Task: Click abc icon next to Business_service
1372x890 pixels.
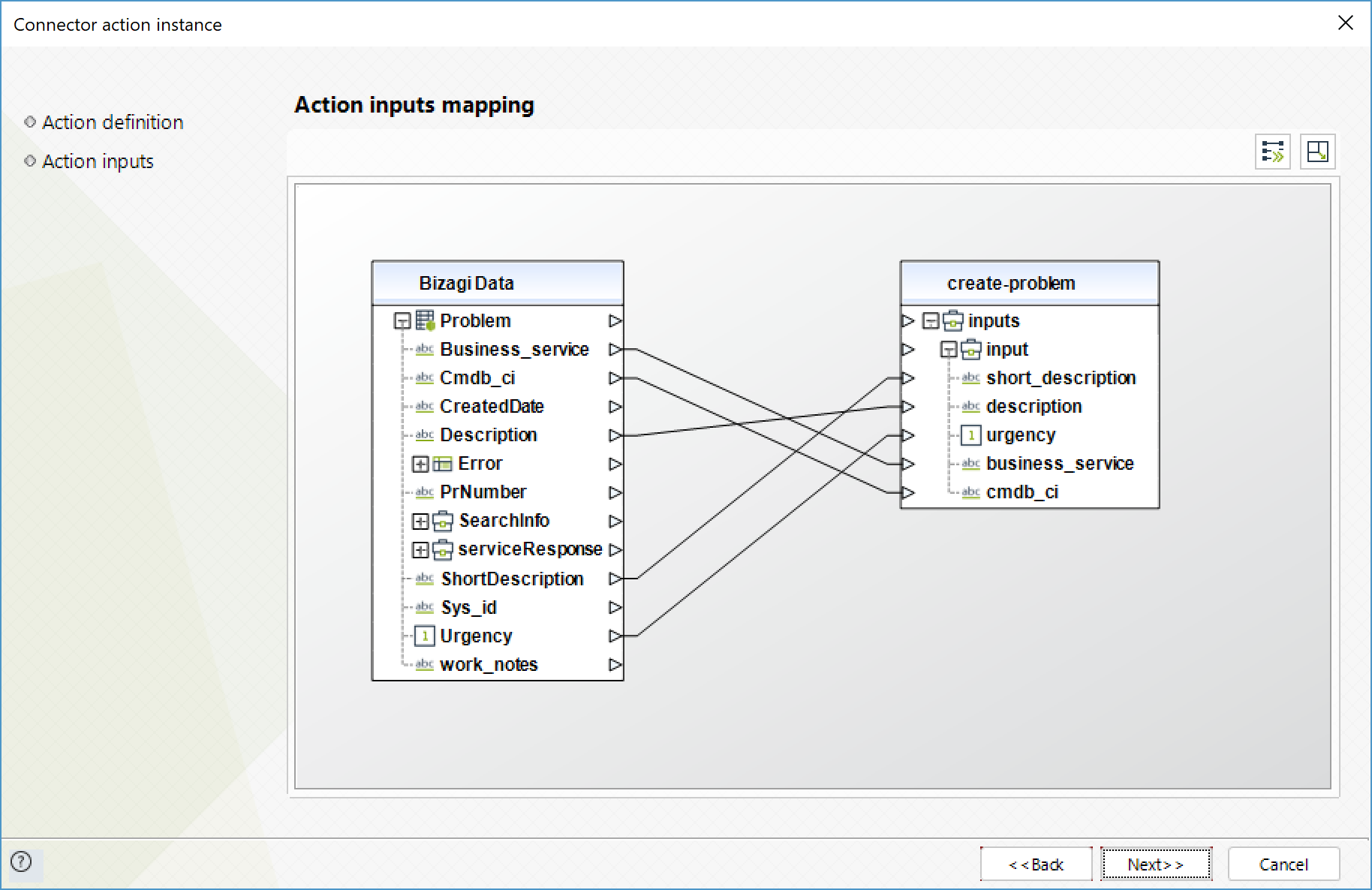Action: tap(425, 350)
